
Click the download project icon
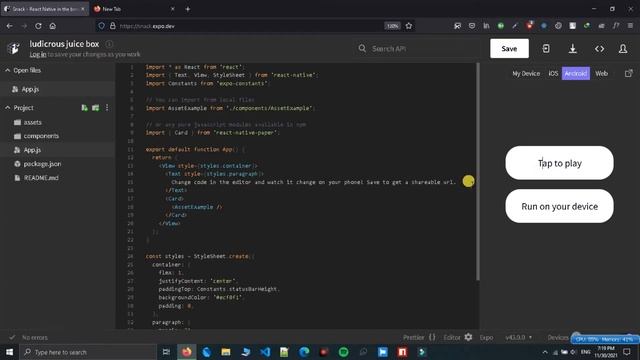(573, 49)
